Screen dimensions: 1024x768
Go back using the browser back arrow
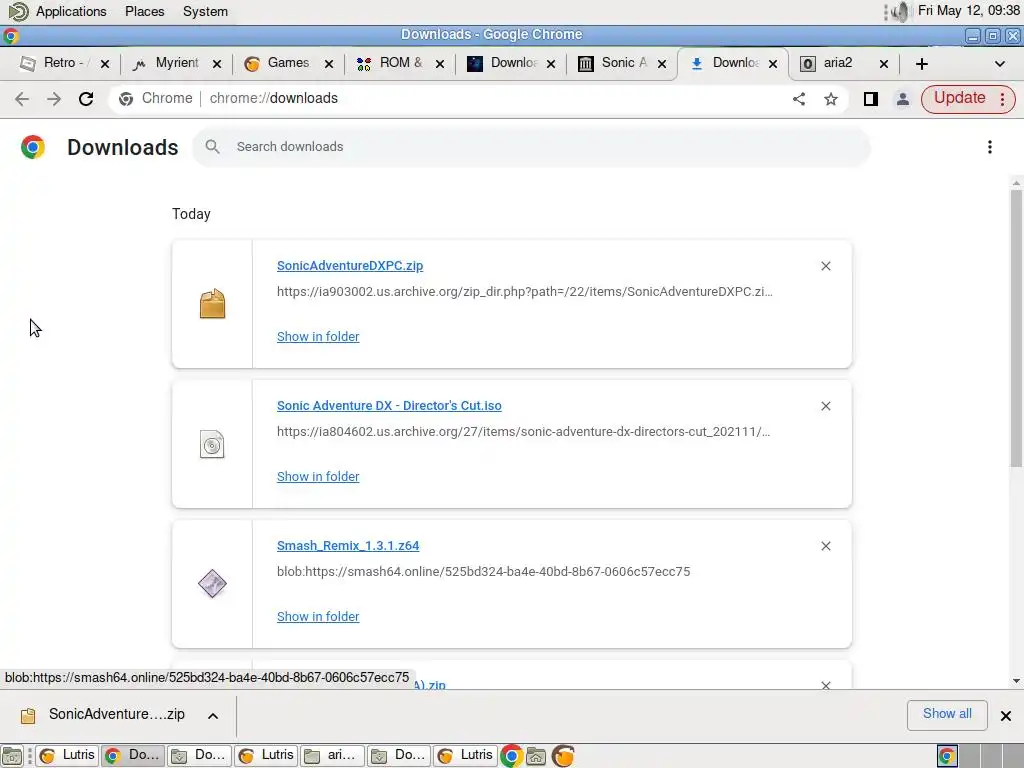[x=22, y=99]
